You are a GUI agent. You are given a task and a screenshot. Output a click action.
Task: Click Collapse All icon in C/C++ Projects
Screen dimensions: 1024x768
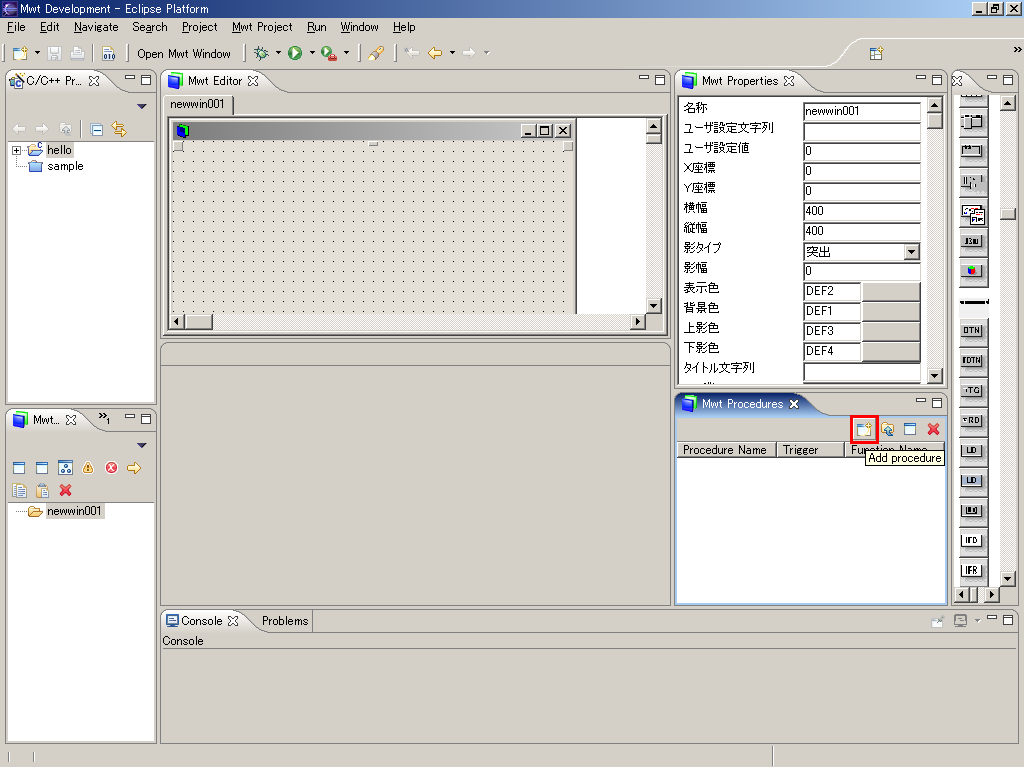tap(97, 129)
